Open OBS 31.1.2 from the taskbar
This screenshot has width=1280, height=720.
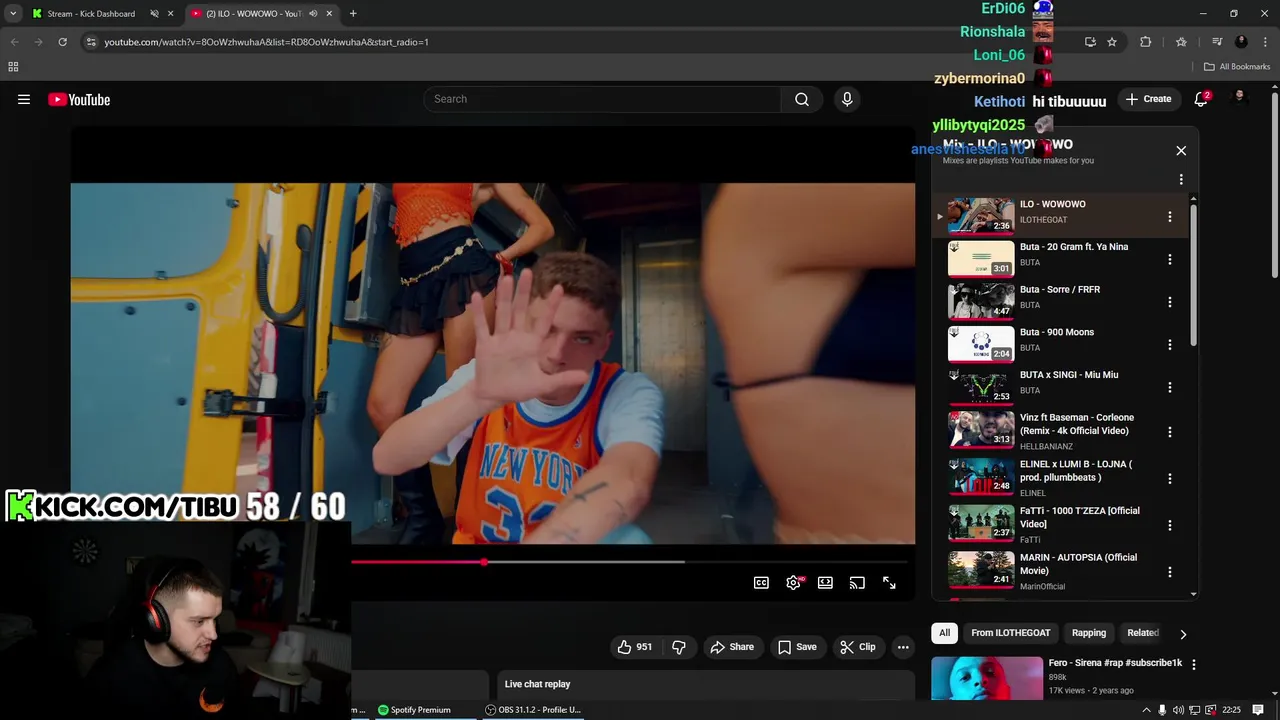(x=533, y=710)
